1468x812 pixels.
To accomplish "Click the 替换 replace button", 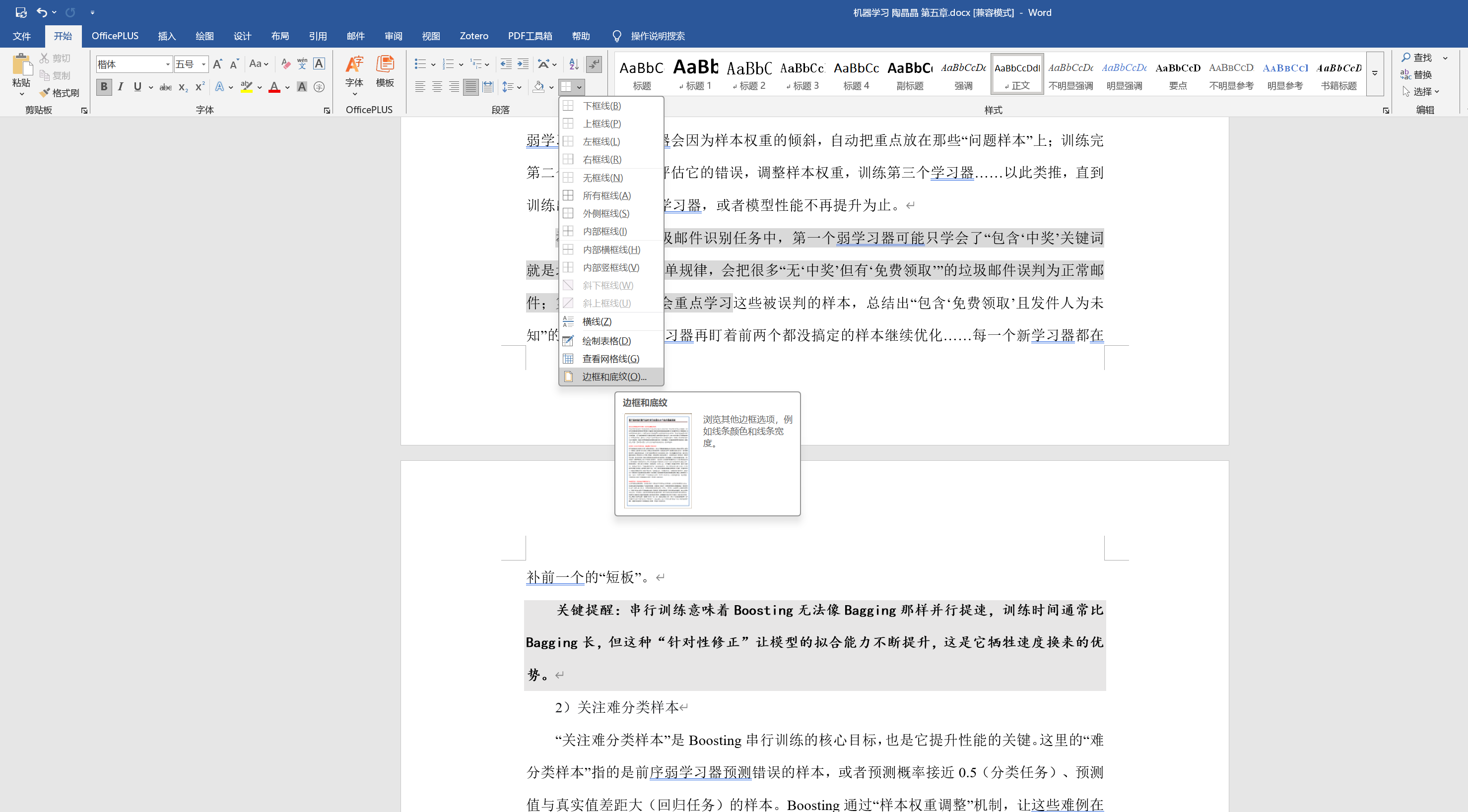I will (x=1417, y=74).
